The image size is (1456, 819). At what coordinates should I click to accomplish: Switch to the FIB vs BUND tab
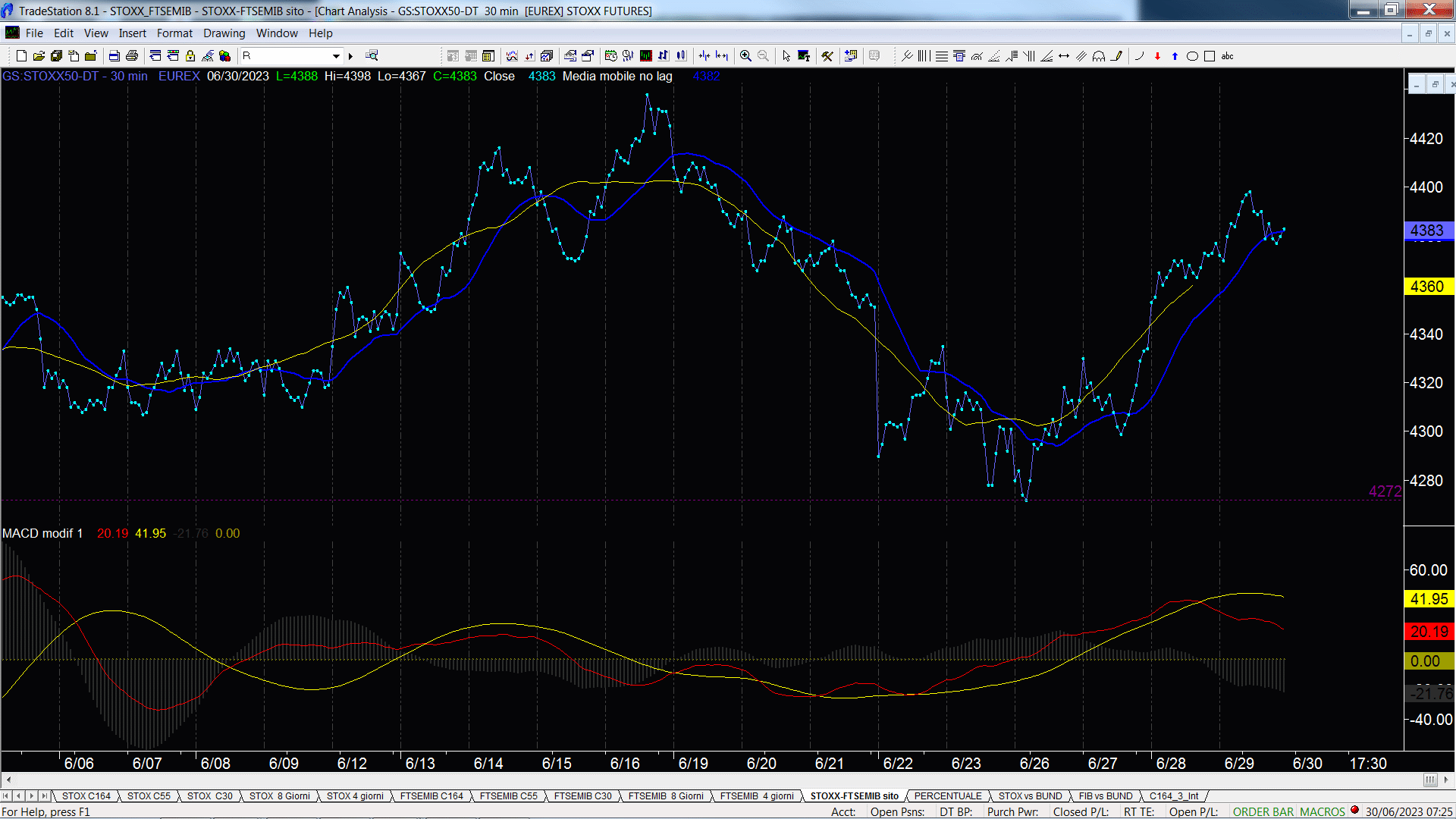tap(1106, 796)
